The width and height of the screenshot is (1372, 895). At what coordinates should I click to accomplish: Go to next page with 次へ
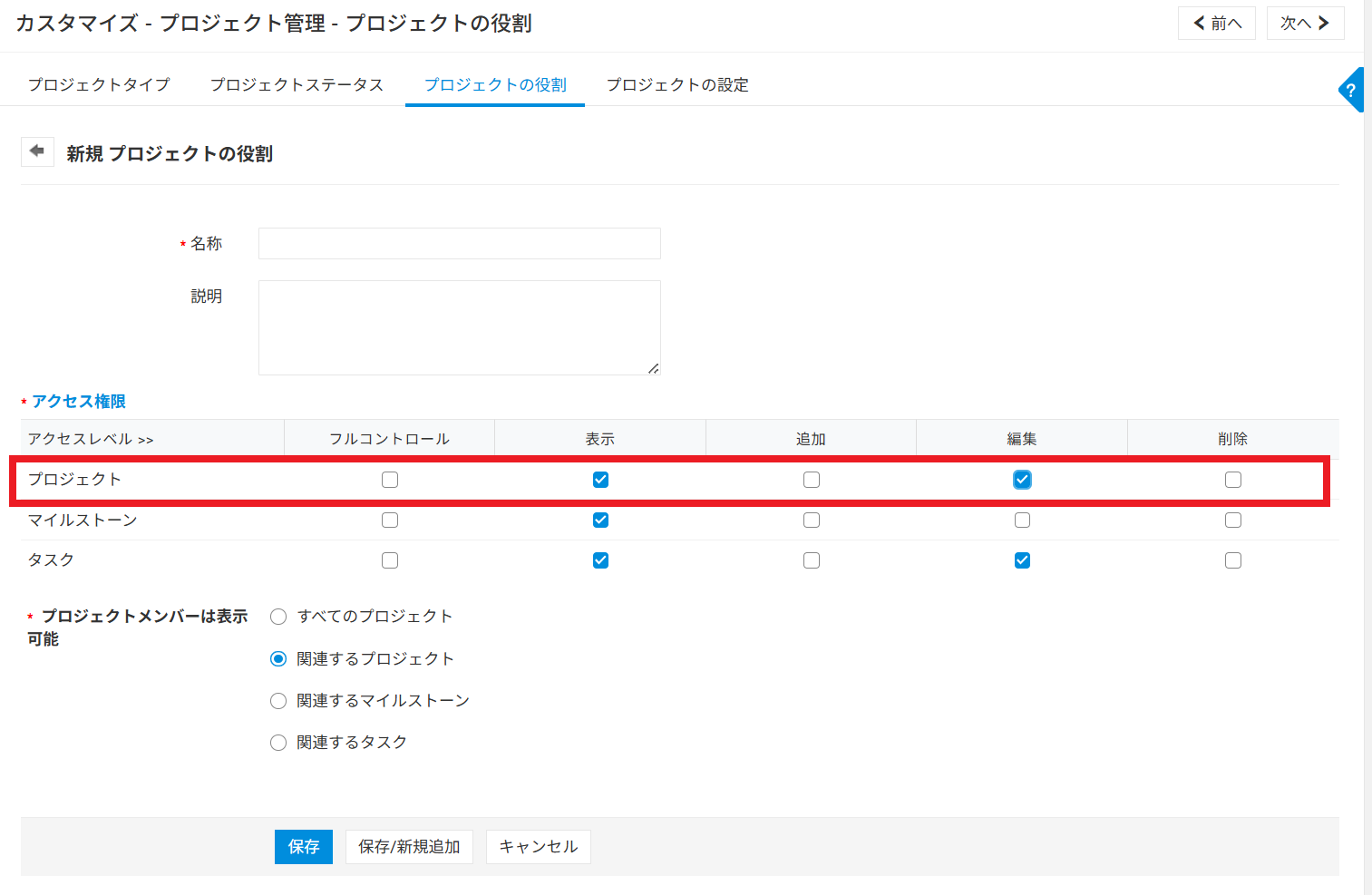tap(1305, 24)
